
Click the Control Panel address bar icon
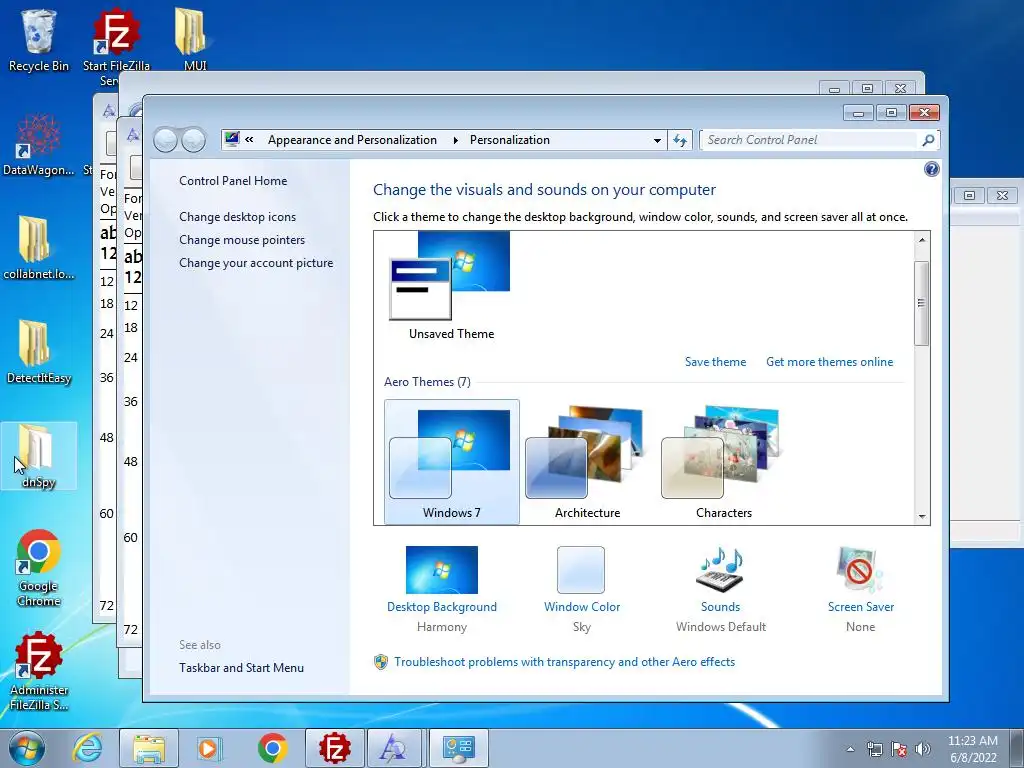tap(232, 139)
